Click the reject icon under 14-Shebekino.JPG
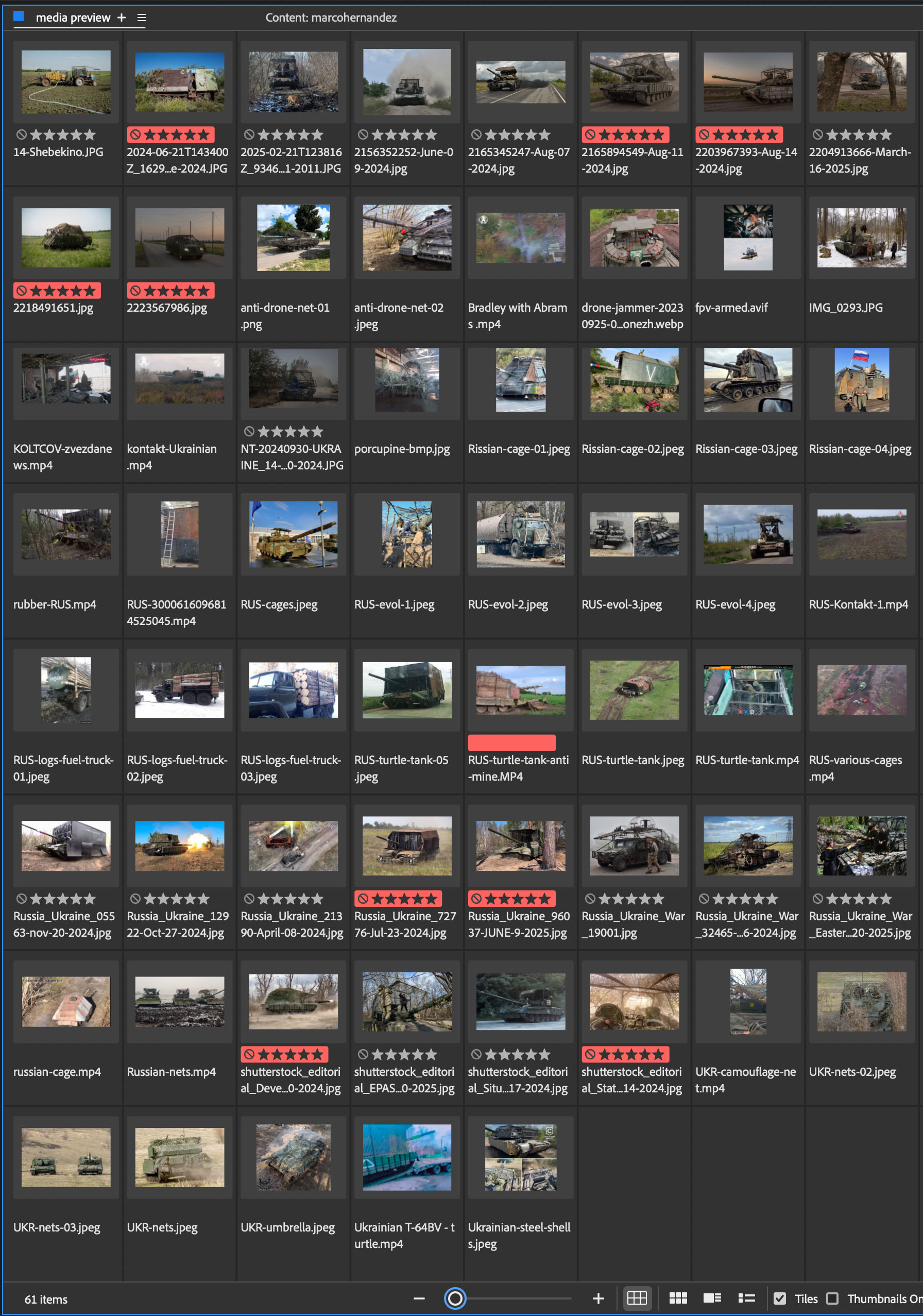 [21, 134]
